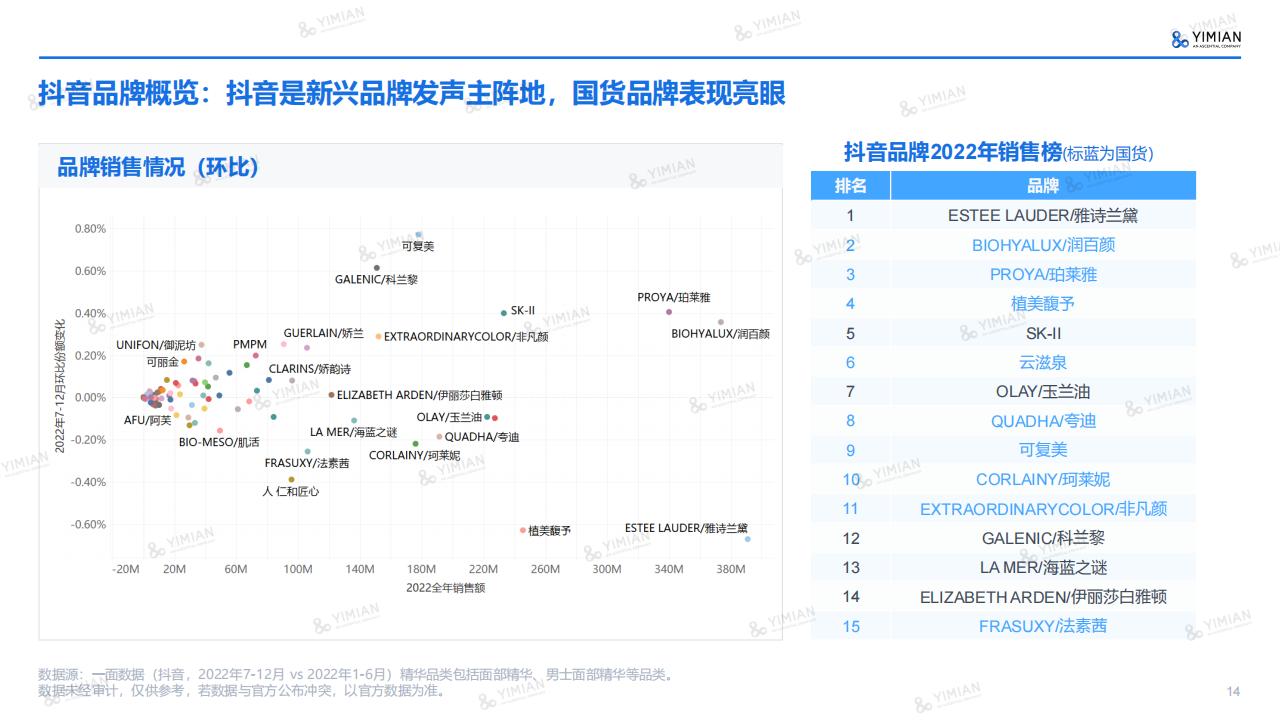This screenshot has height=720, width=1280.
Task: Click the BIO-MESO/肌活 chart label
Action: [x=219, y=442]
